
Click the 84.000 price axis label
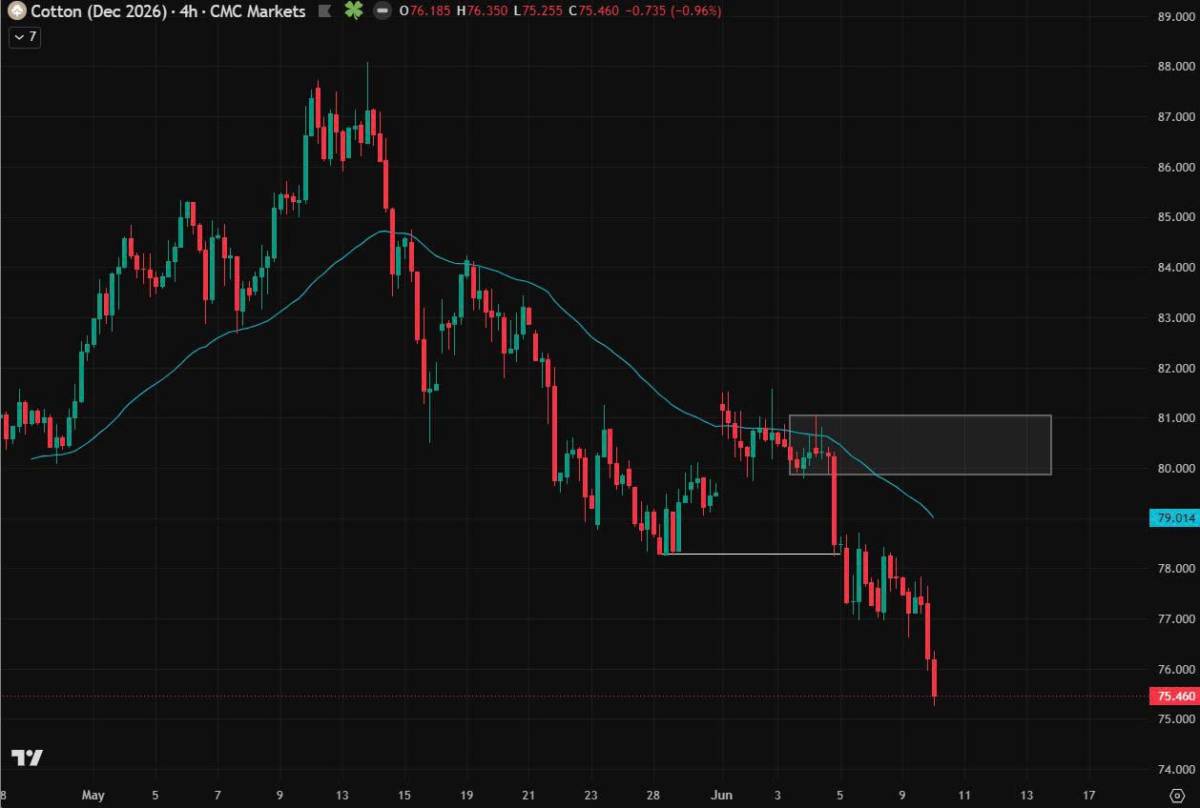[x=1177, y=268]
